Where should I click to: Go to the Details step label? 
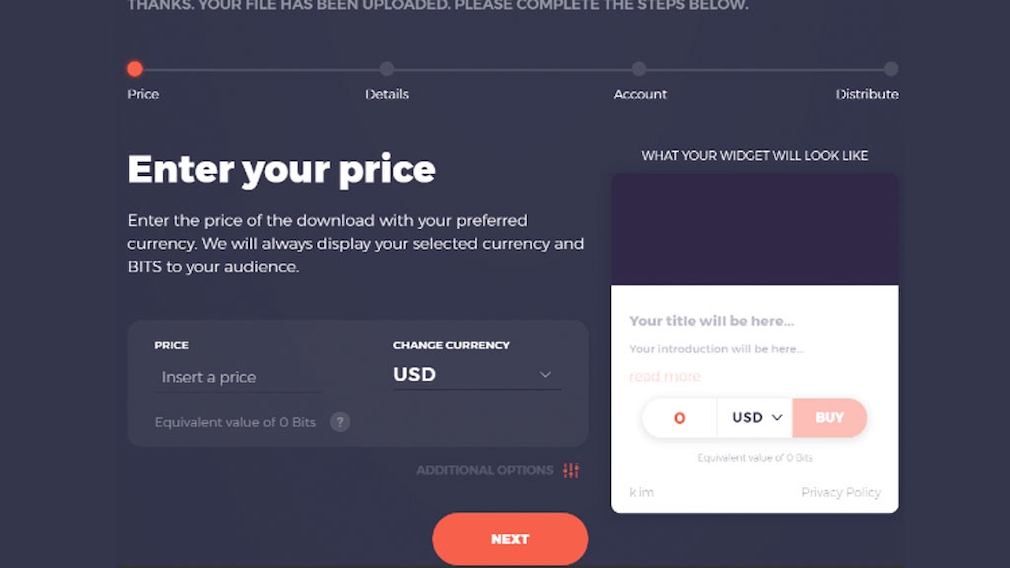click(x=386, y=94)
